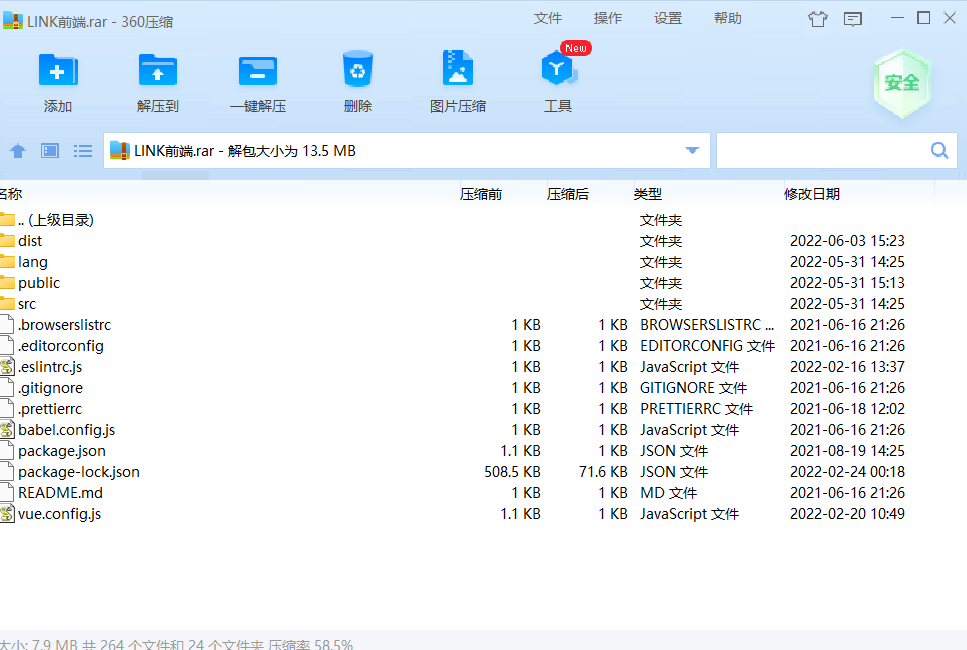This screenshot has height=650, width=967.
Task: Switch to thumbnail view mode icon
Action: point(50,151)
